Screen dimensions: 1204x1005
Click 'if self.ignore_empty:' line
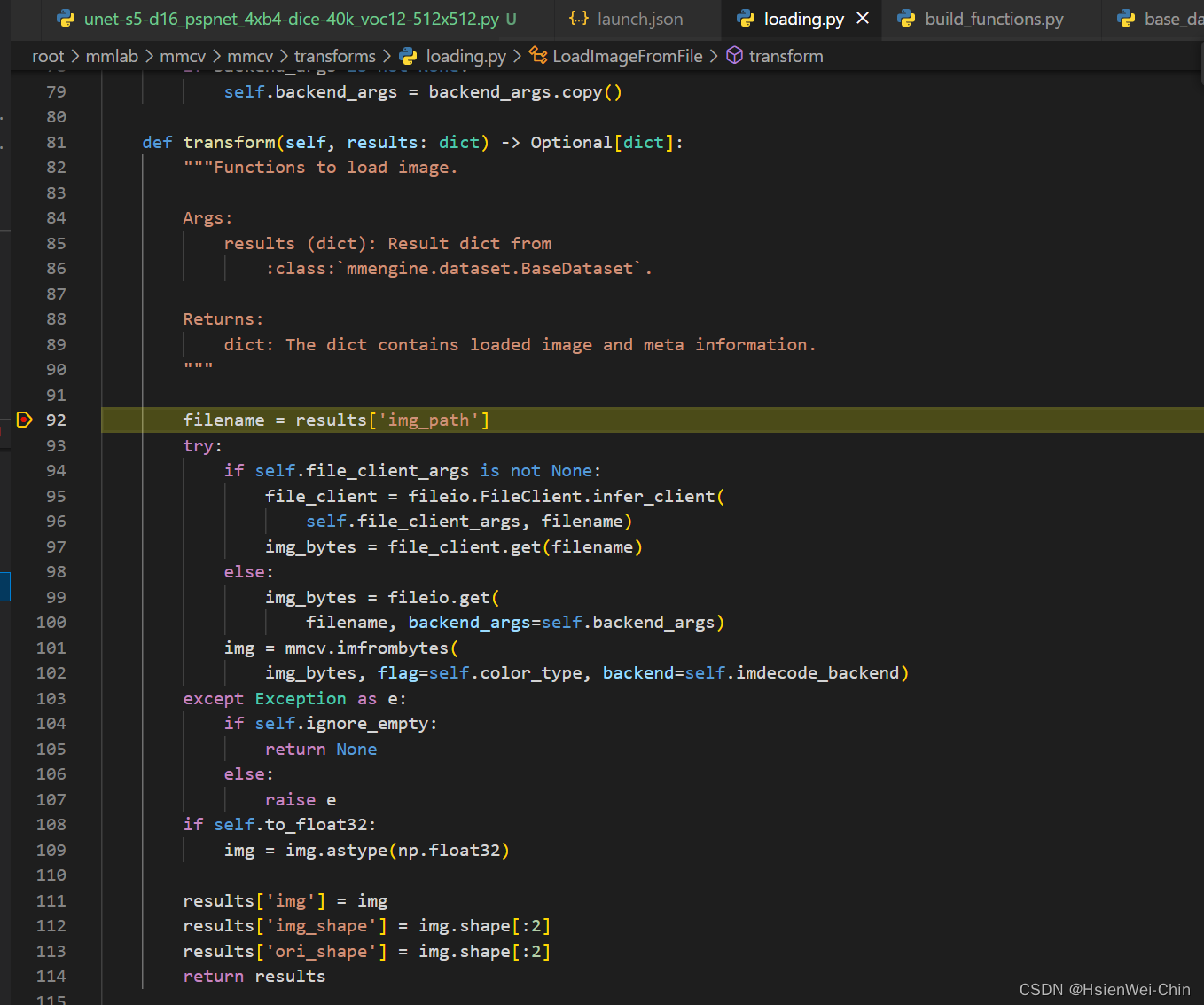pos(331,723)
